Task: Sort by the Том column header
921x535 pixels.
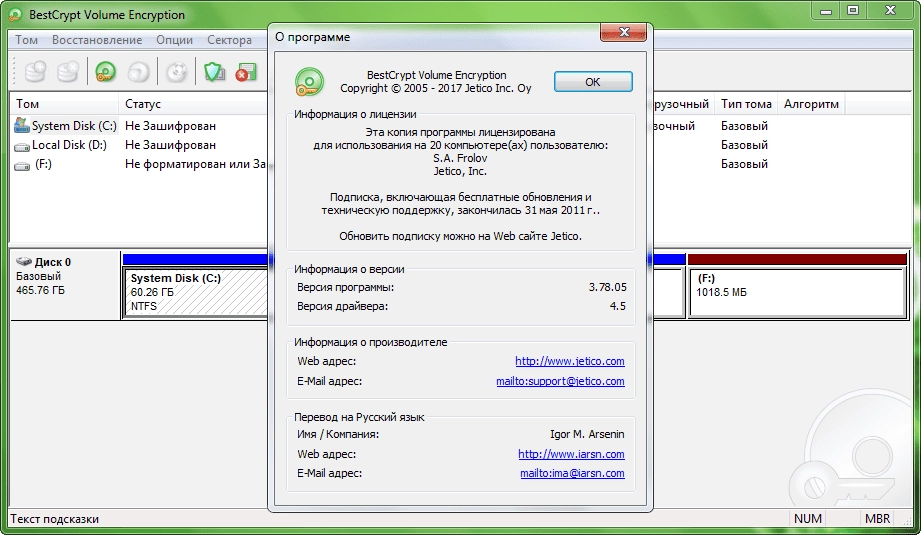Action: [x=64, y=104]
